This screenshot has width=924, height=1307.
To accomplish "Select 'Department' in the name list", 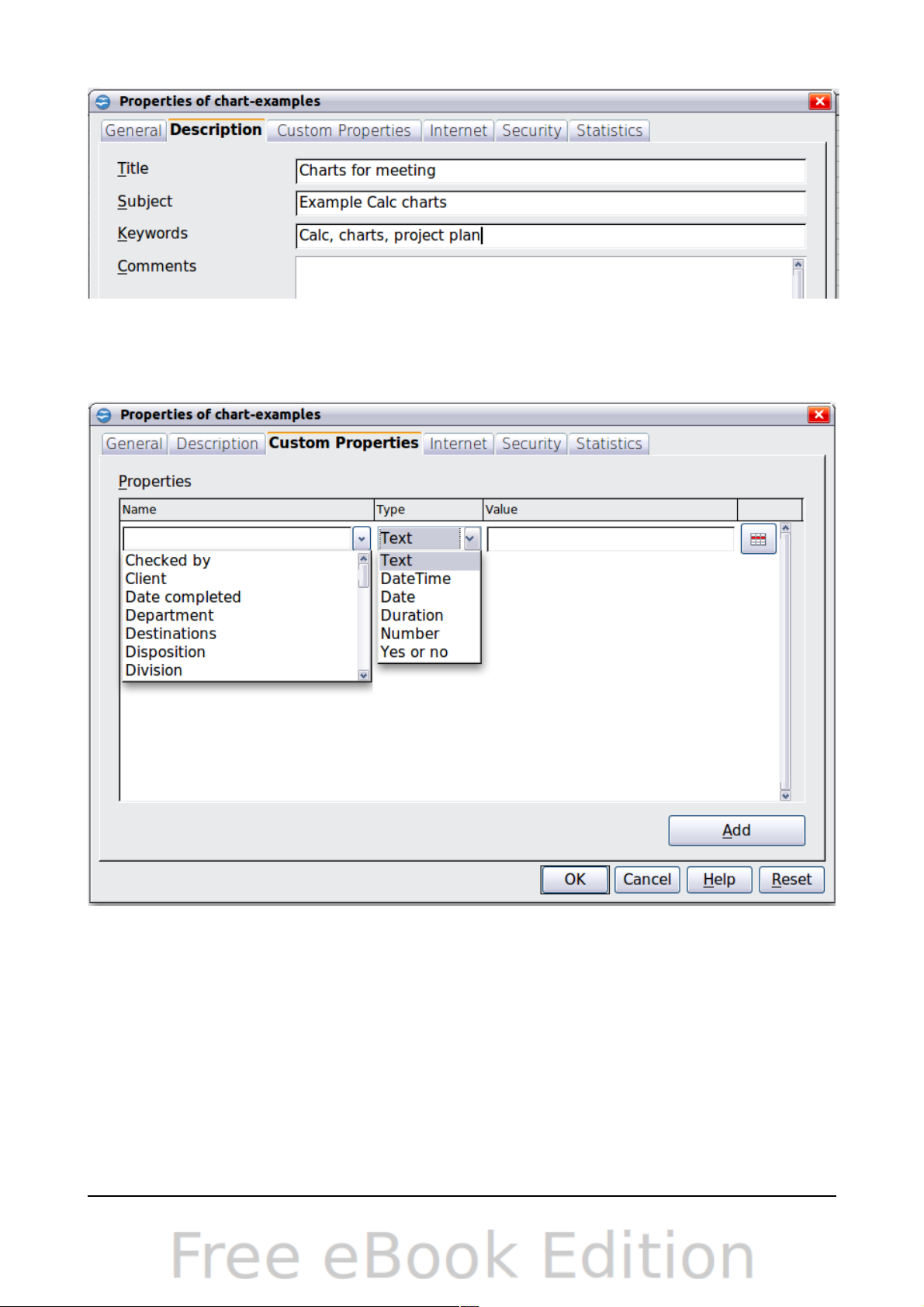I will [x=170, y=615].
